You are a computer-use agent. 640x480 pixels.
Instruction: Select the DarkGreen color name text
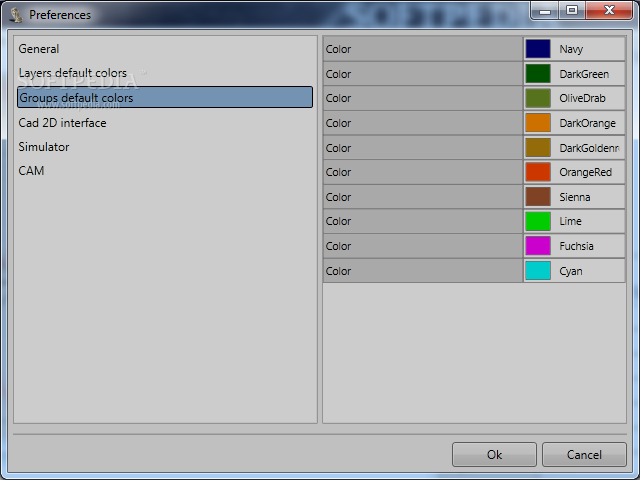coord(584,74)
